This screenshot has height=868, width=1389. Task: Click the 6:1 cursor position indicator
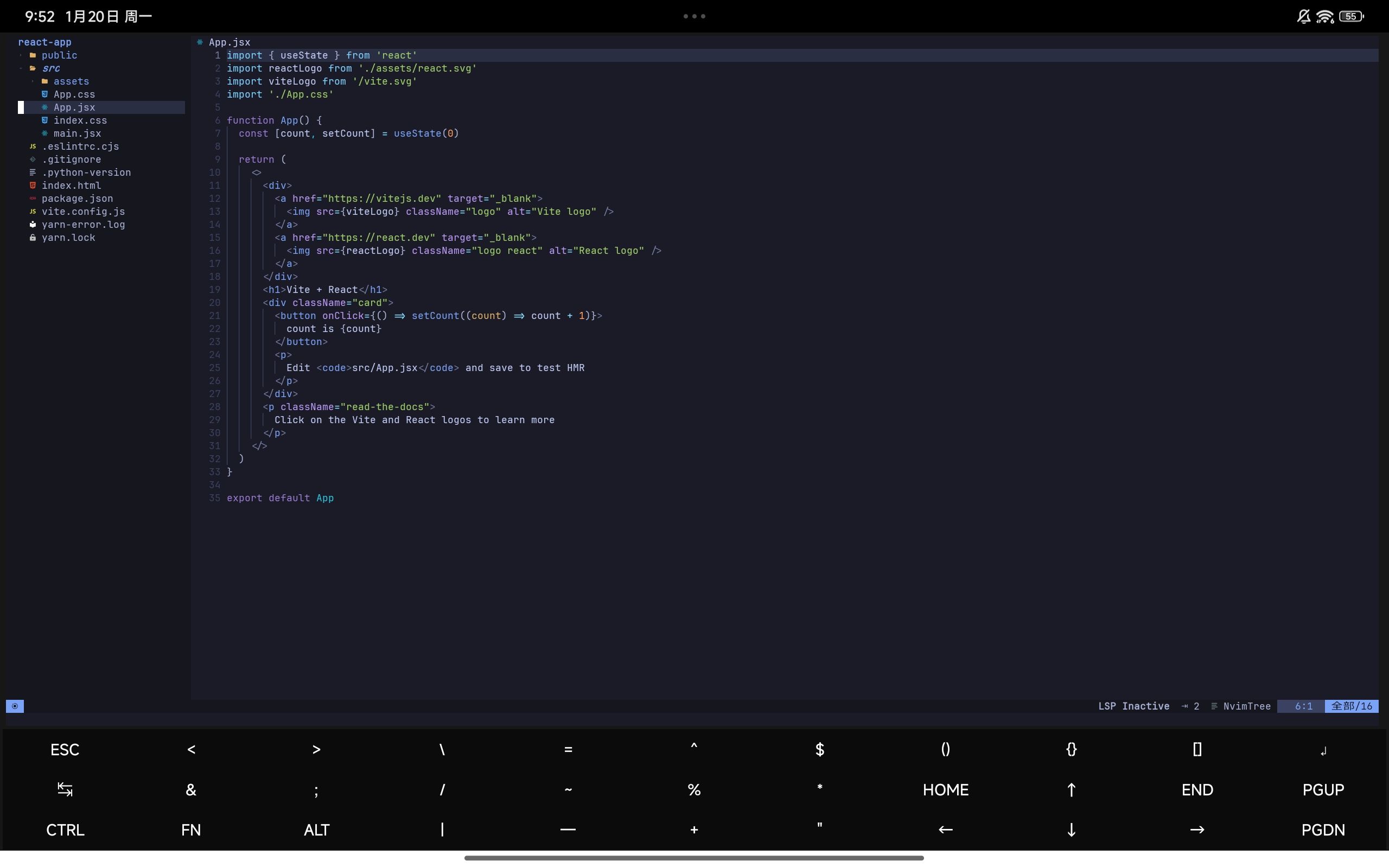(1303, 706)
